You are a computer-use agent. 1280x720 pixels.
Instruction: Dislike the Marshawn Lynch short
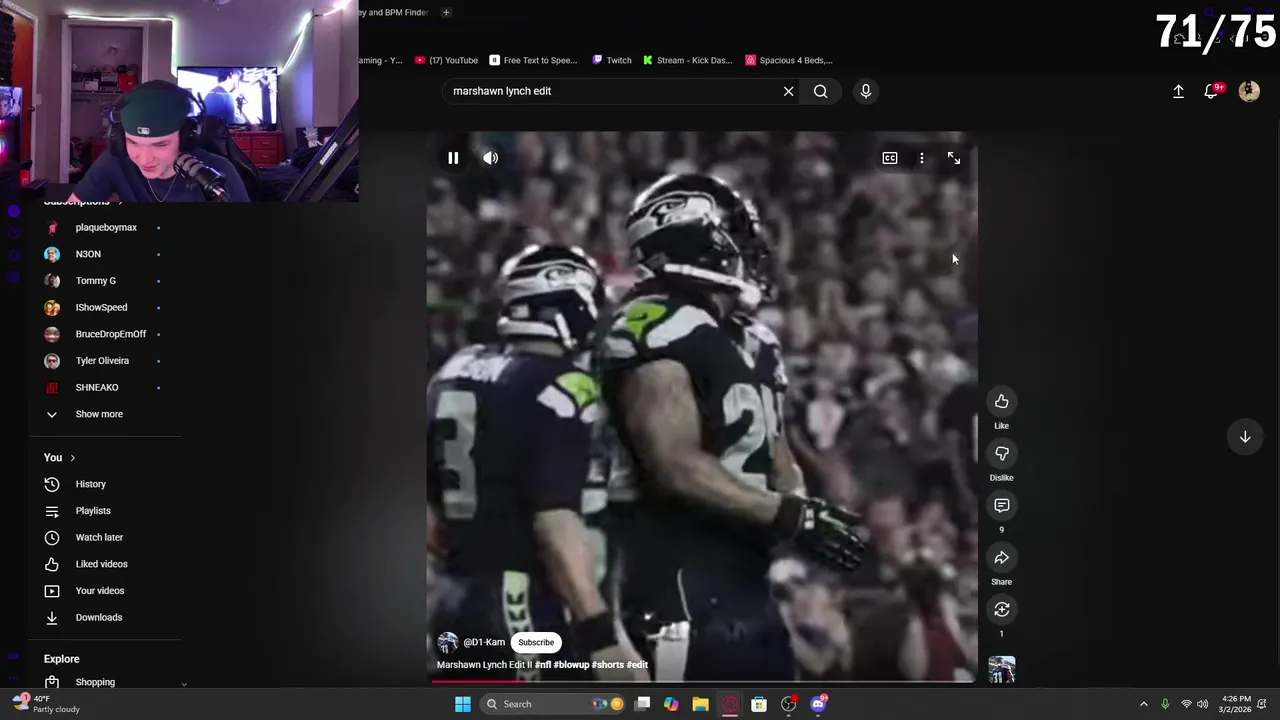click(1001, 454)
